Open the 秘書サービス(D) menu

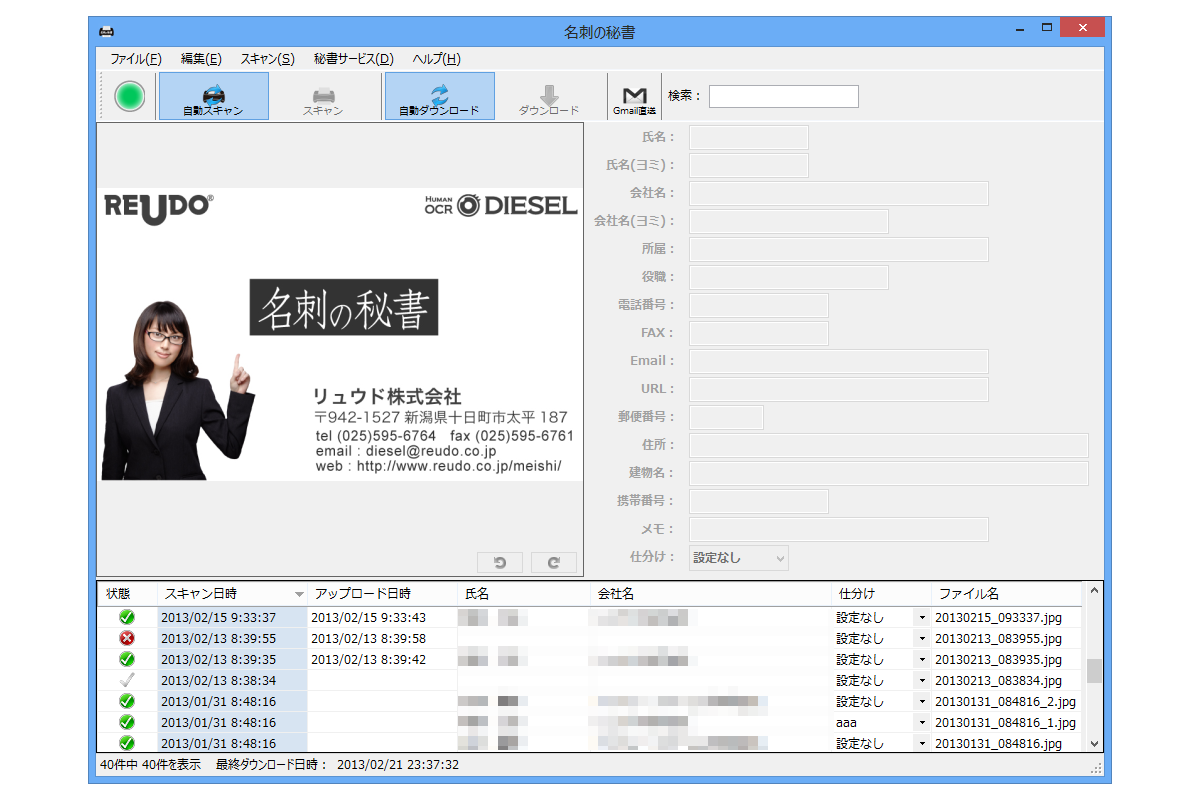click(354, 59)
